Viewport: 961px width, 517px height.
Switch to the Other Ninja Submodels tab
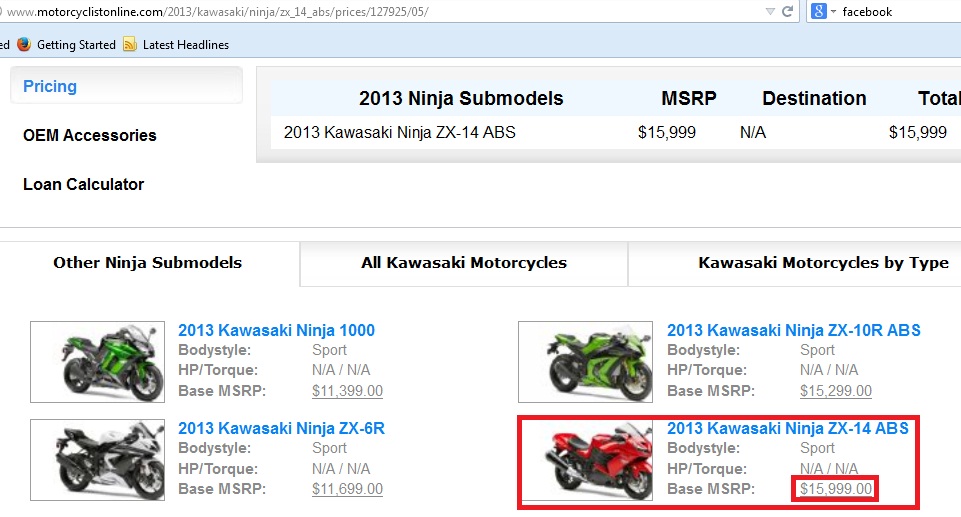click(148, 263)
